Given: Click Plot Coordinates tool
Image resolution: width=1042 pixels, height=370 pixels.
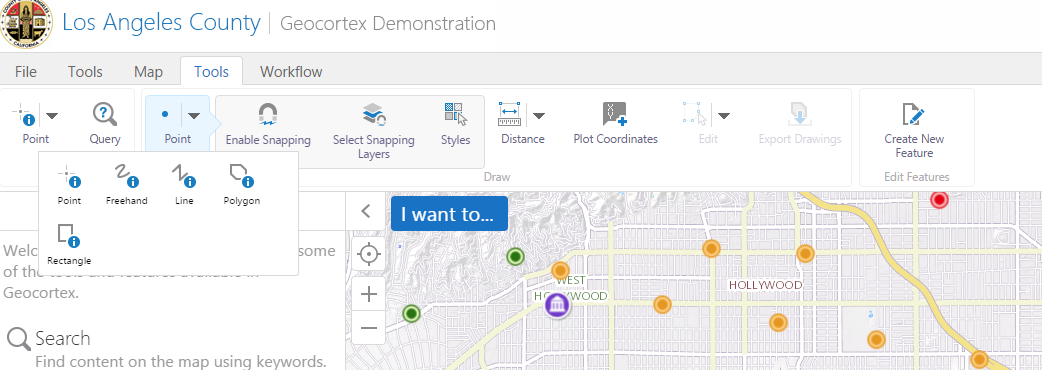Looking at the screenshot, I should pos(615,124).
